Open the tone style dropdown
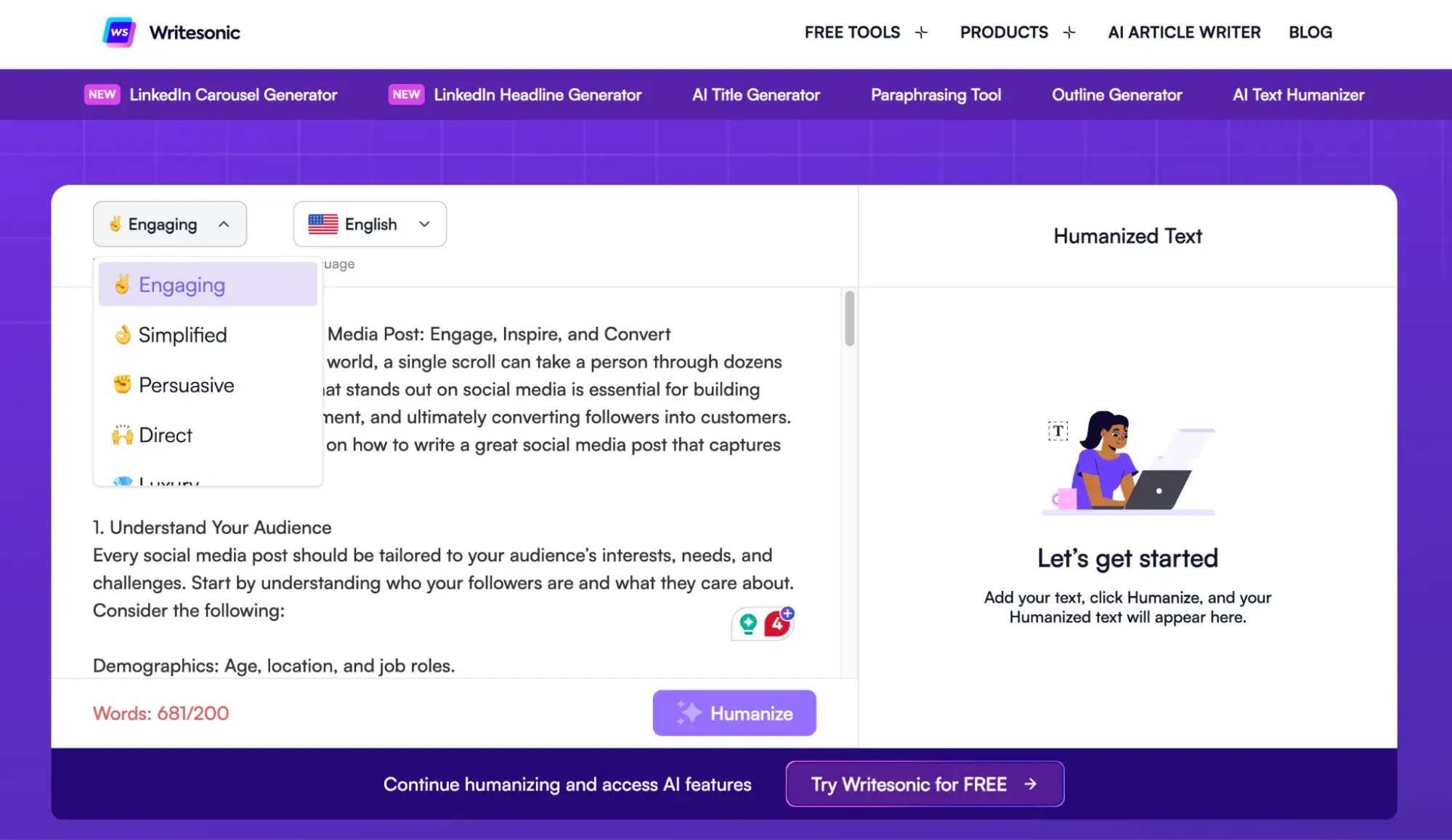Screen dimensions: 1452x840 click(168, 223)
